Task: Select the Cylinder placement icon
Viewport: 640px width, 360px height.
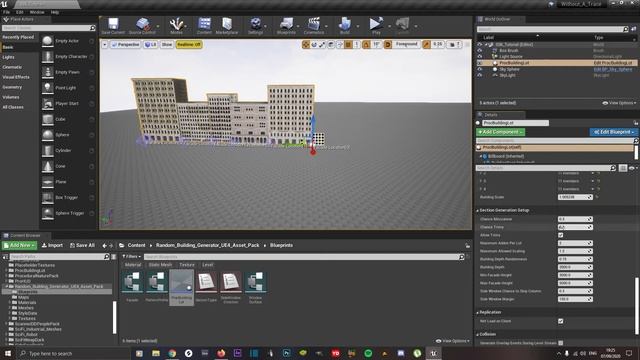Action: pyautogui.click(x=48, y=150)
